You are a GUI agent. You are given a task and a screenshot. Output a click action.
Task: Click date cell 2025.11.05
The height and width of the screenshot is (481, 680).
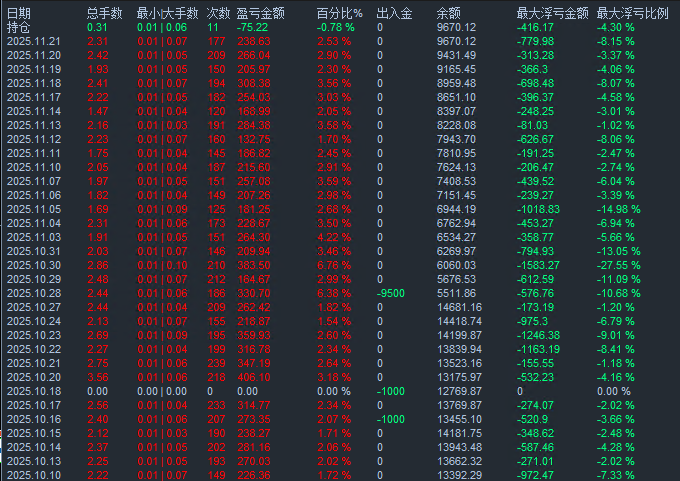34,209
